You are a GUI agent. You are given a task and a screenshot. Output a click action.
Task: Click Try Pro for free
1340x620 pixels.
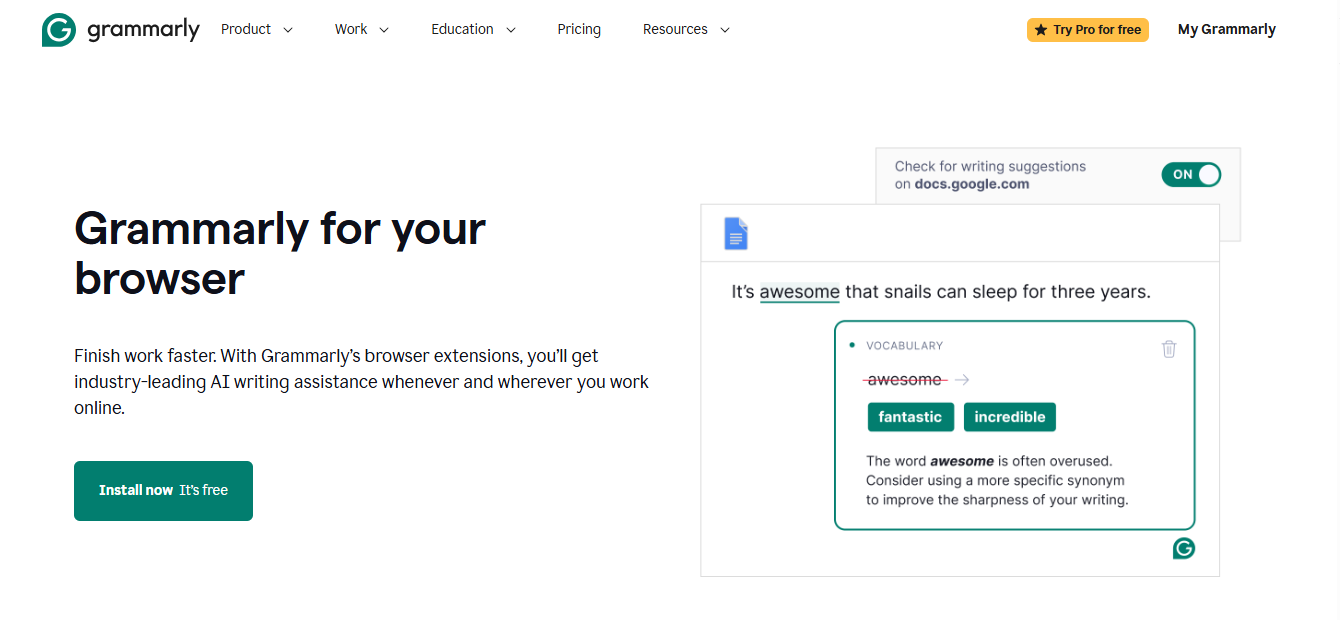[1088, 29]
